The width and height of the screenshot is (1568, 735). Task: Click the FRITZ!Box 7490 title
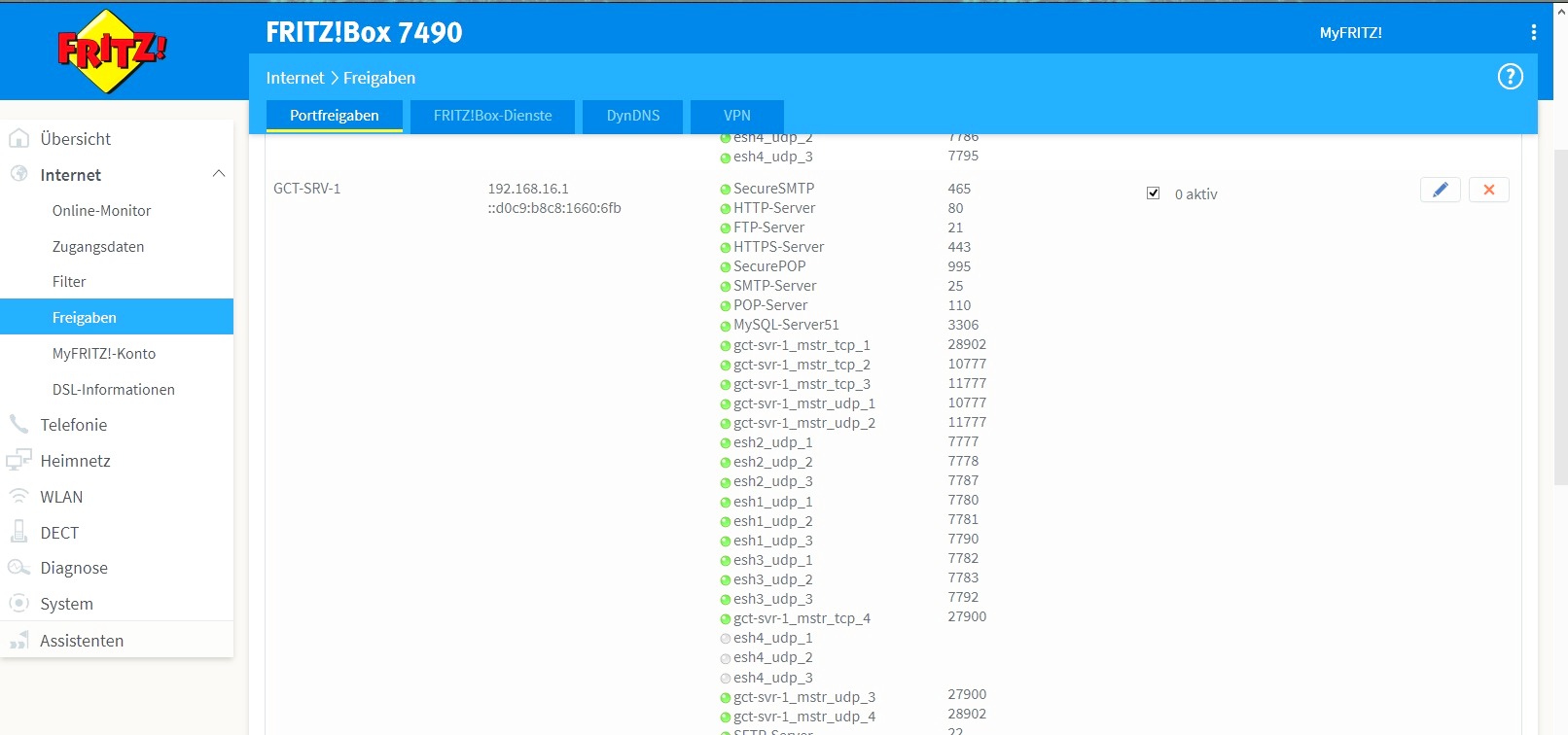[x=364, y=32]
